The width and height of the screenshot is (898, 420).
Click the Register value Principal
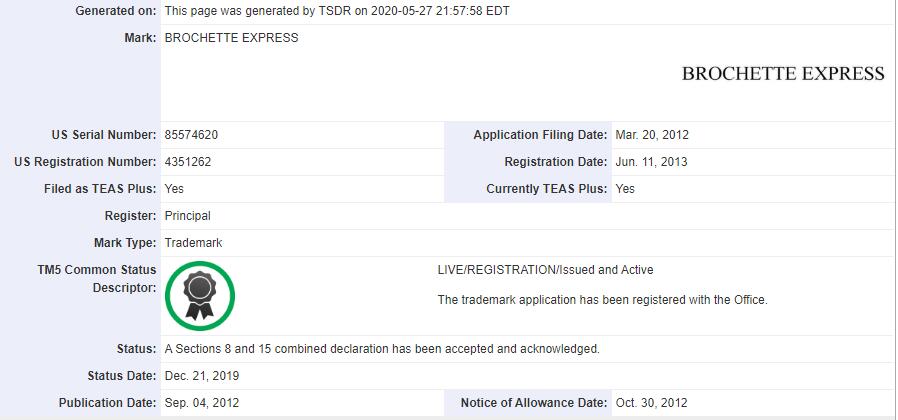coord(187,216)
